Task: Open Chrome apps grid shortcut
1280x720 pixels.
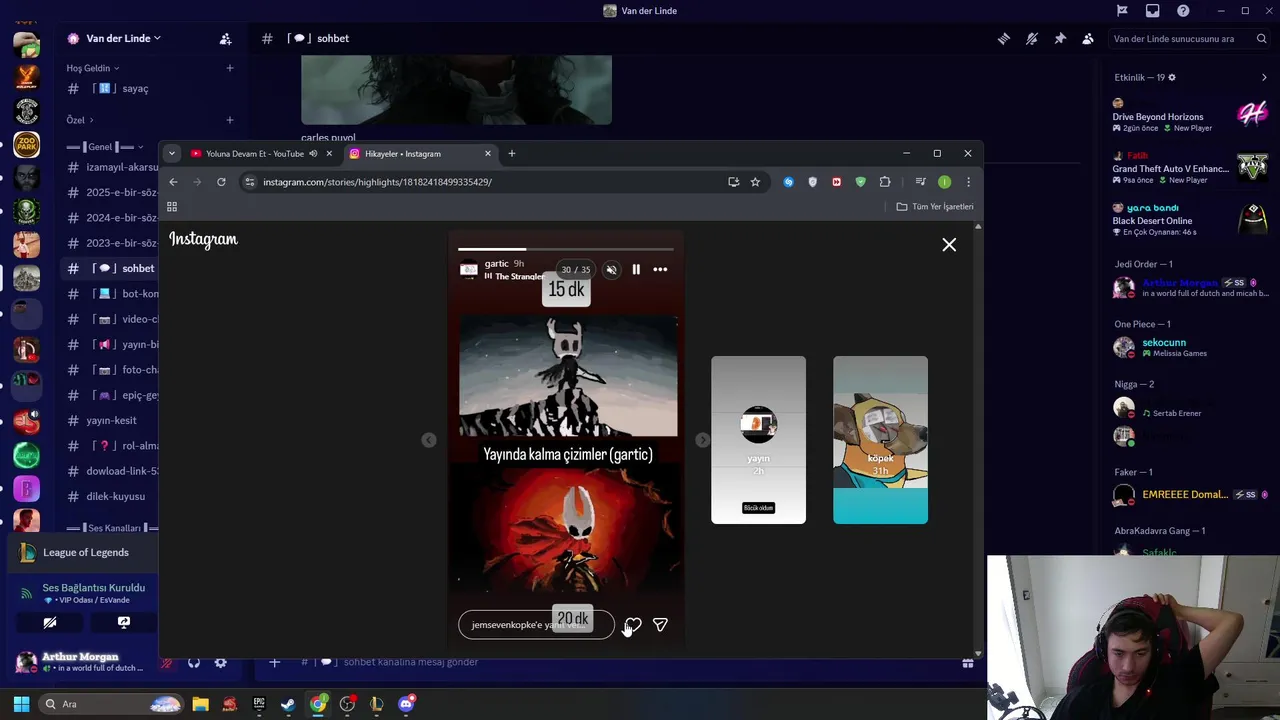Action: 172,207
